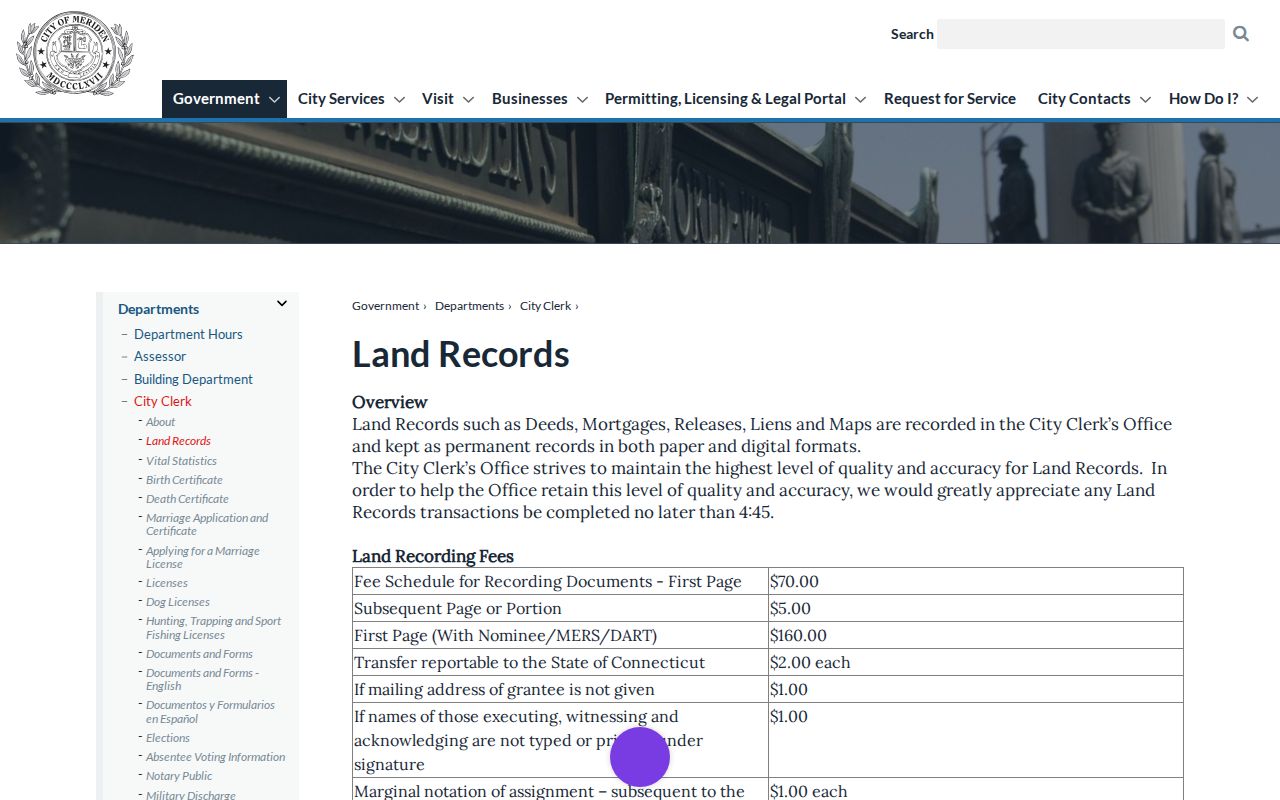Click the Government breadcrumb link
Image resolution: width=1280 pixels, height=800 pixels.
click(x=385, y=306)
